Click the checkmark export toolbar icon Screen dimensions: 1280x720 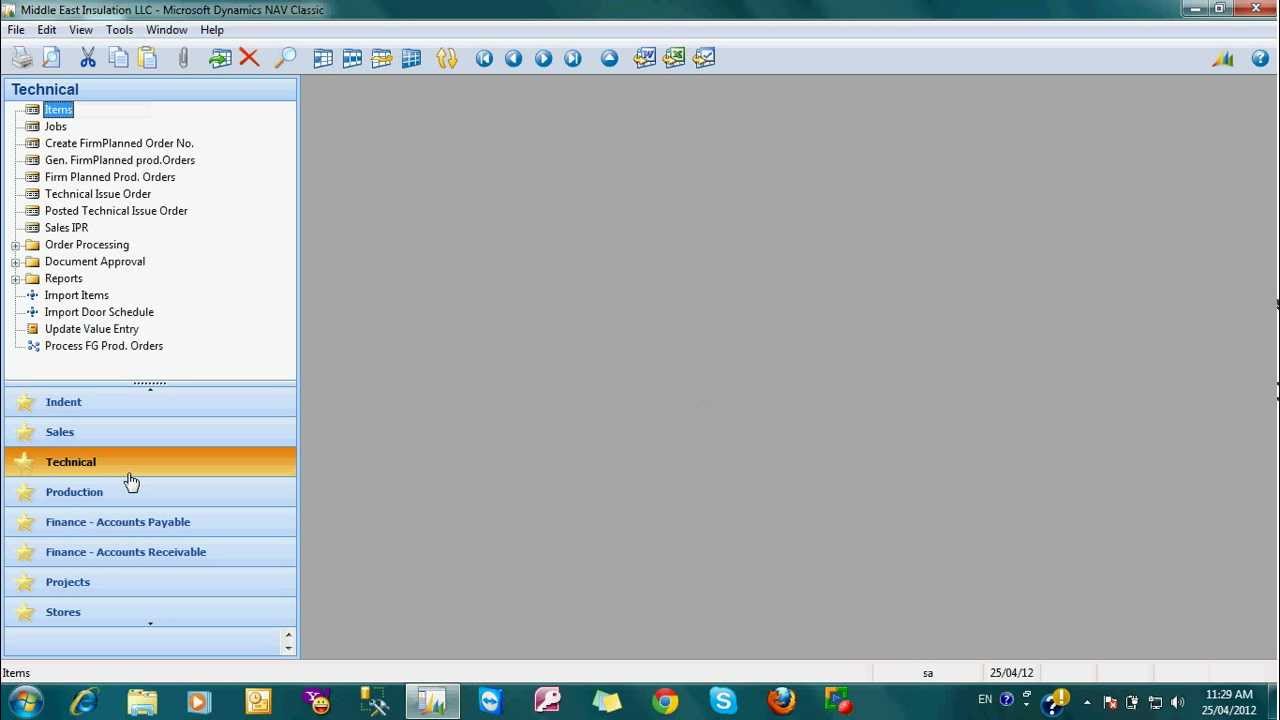(x=704, y=58)
